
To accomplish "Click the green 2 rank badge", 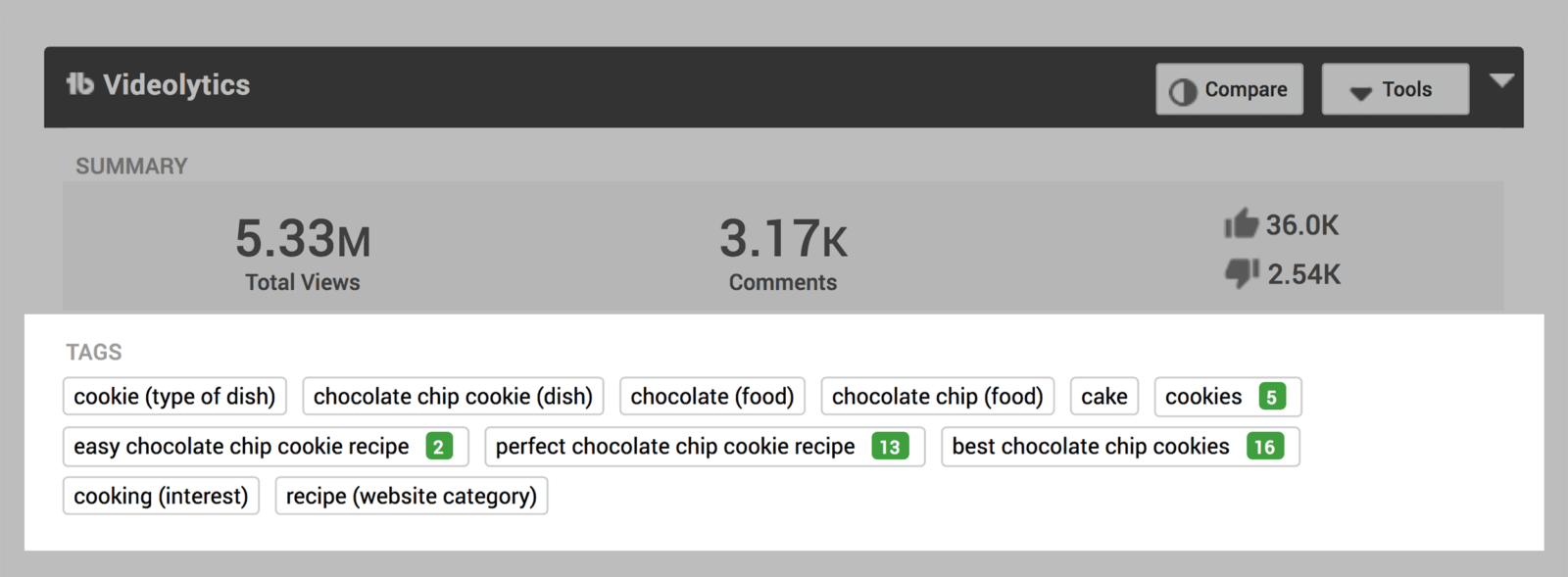I will pyautogui.click(x=439, y=447).
